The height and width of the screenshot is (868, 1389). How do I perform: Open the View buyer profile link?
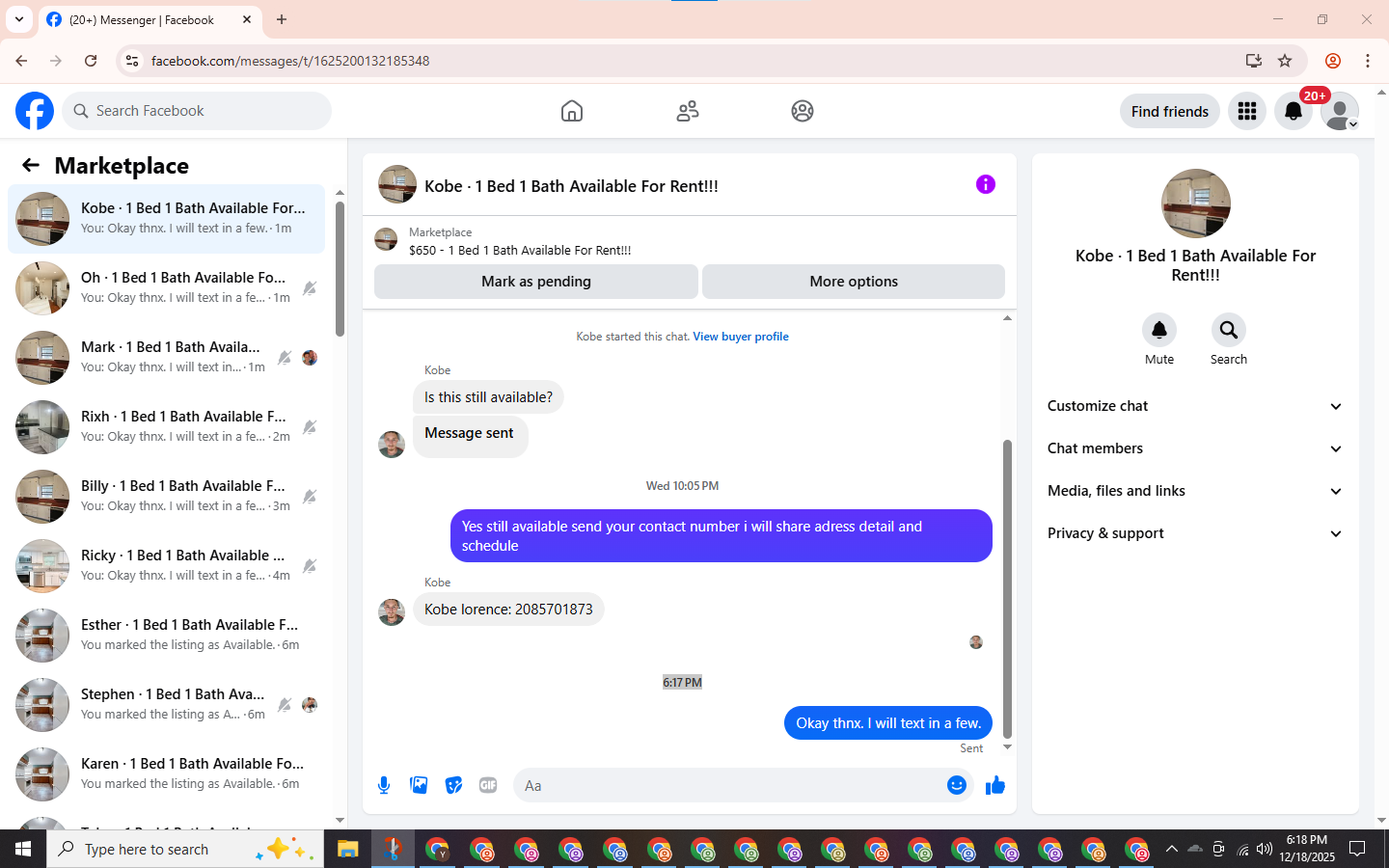tap(741, 337)
